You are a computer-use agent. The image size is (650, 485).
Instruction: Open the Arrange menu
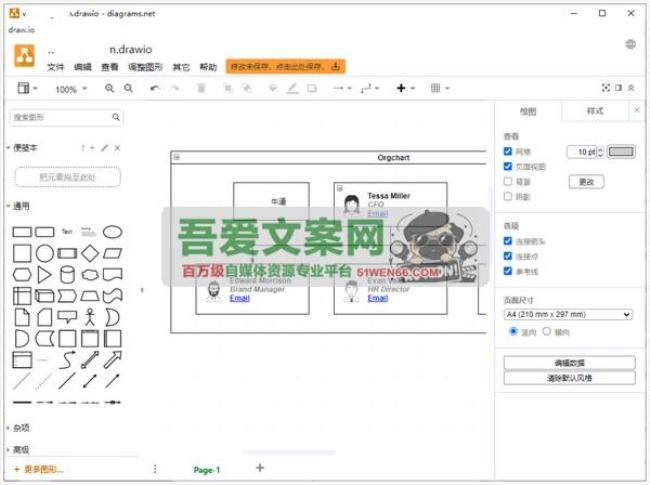146,67
